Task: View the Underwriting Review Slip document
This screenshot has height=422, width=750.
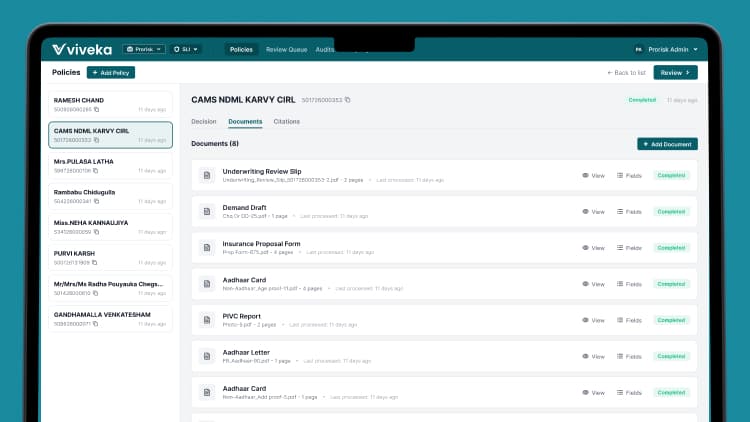Action: click(593, 176)
